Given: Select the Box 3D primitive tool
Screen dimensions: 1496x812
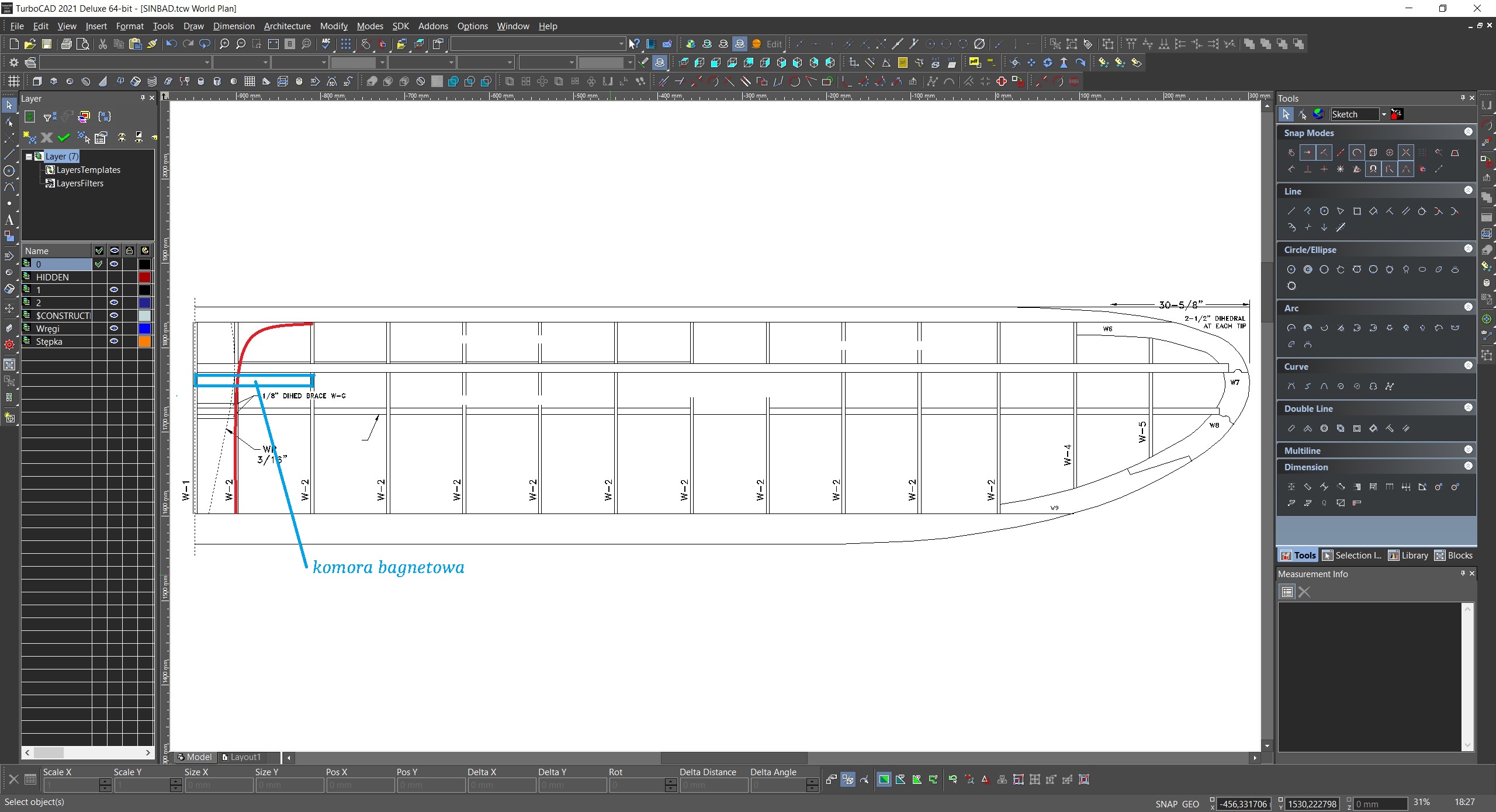Looking at the screenshot, I should tap(37, 81).
